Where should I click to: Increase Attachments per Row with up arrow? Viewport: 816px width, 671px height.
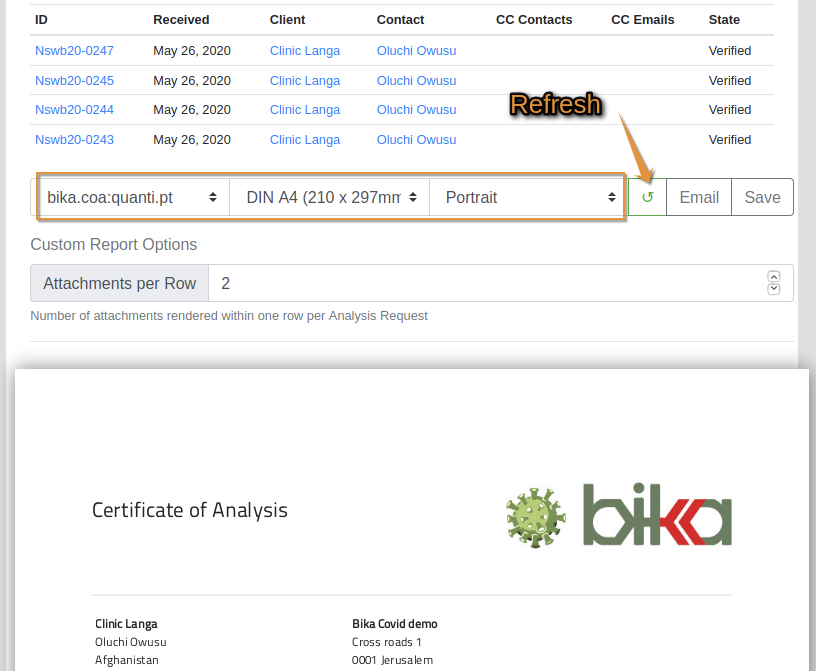773,277
